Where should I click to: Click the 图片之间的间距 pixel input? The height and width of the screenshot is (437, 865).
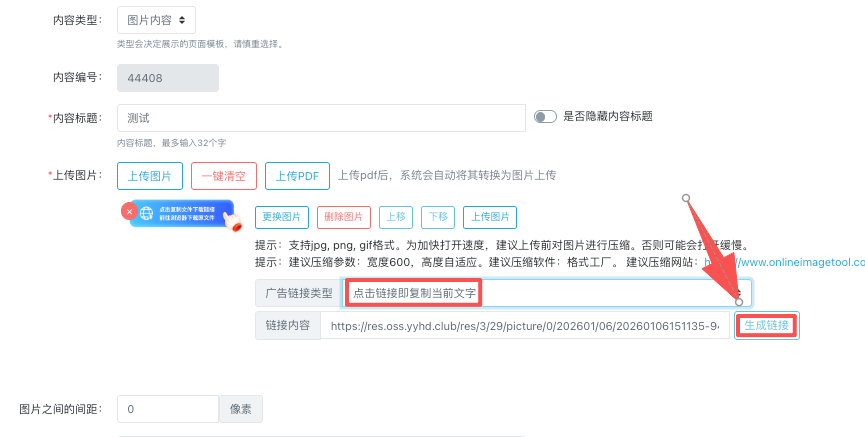pyautogui.click(x=167, y=409)
